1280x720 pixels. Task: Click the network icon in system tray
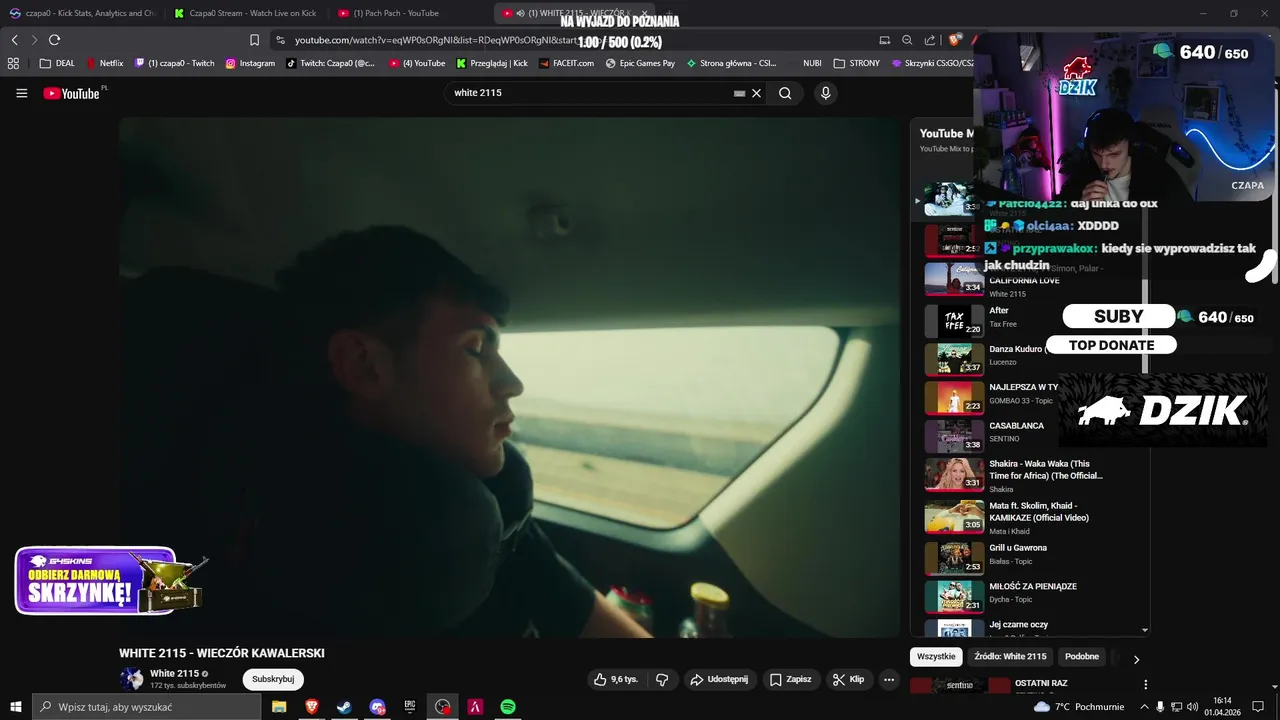point(1176,707)
